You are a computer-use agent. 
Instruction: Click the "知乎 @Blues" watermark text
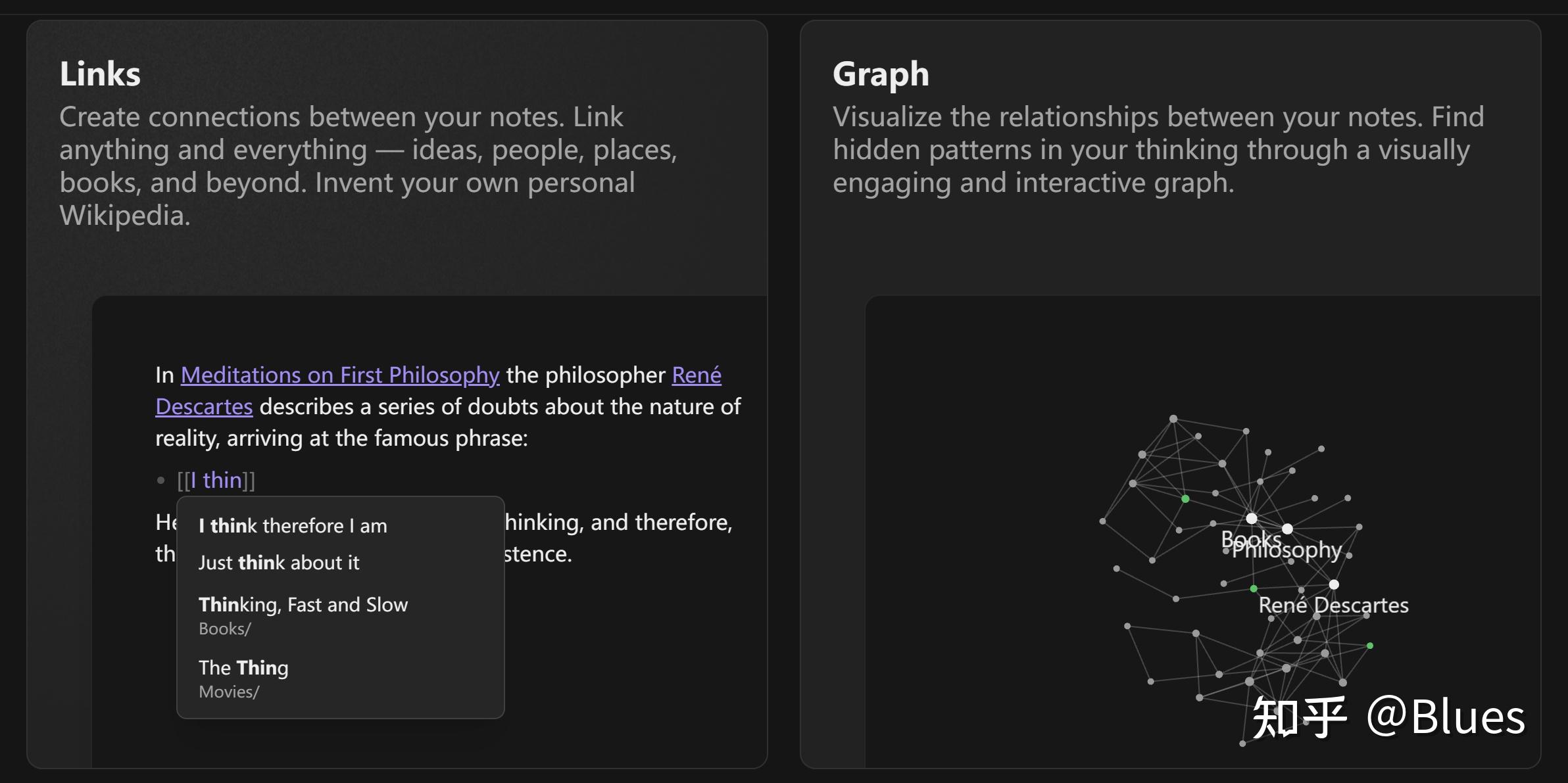point(1388,717)
